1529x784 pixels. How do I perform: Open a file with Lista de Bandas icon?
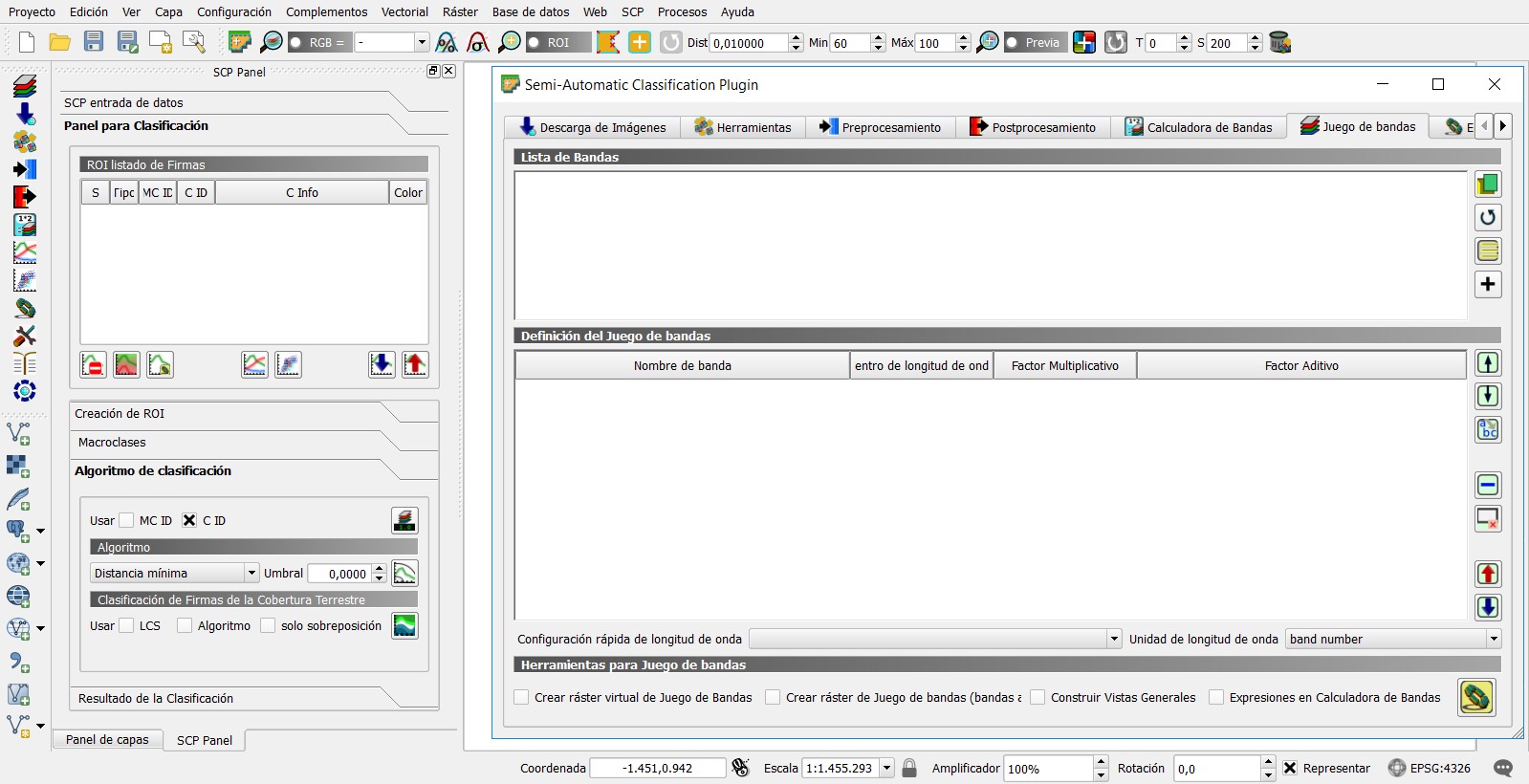pyautogui.click(x=1488, y=184)
